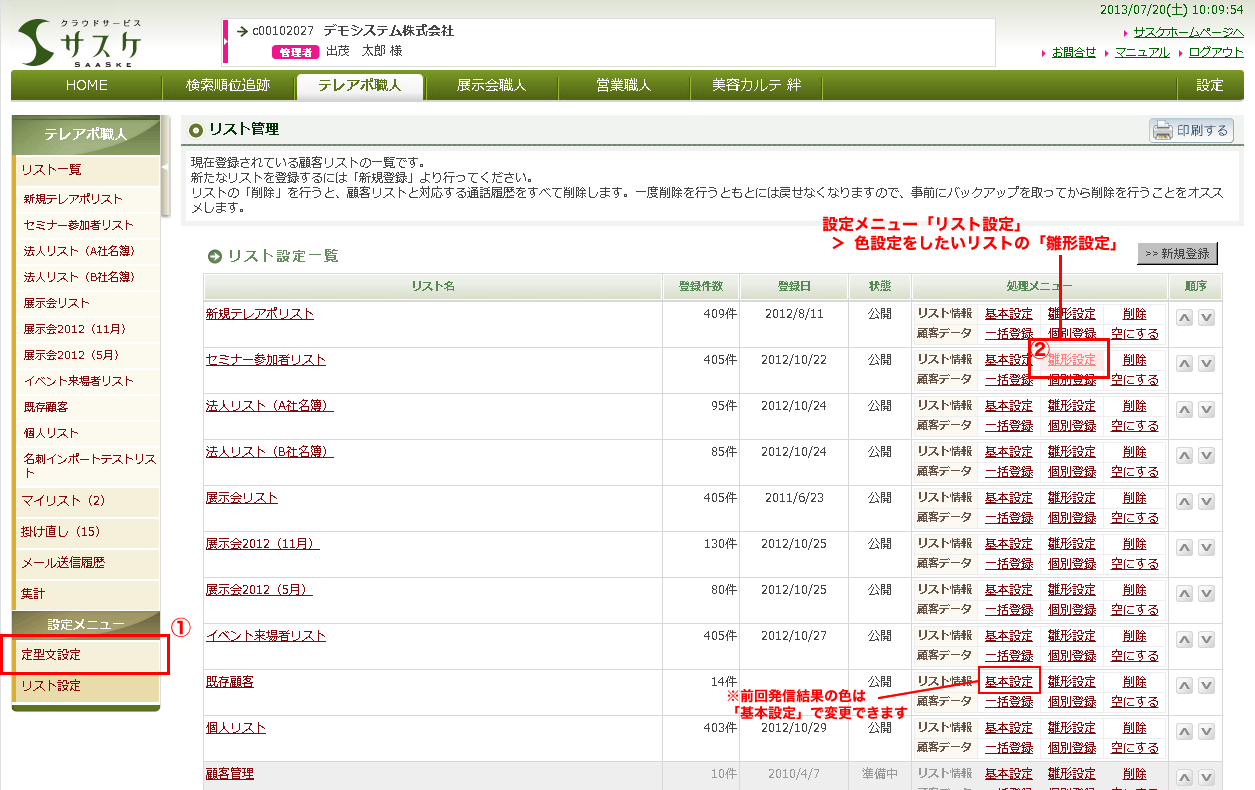Viewport: 1255px width, 790px height.
Task: Click the ログアウト link
Action: (x=1216, y=52)
